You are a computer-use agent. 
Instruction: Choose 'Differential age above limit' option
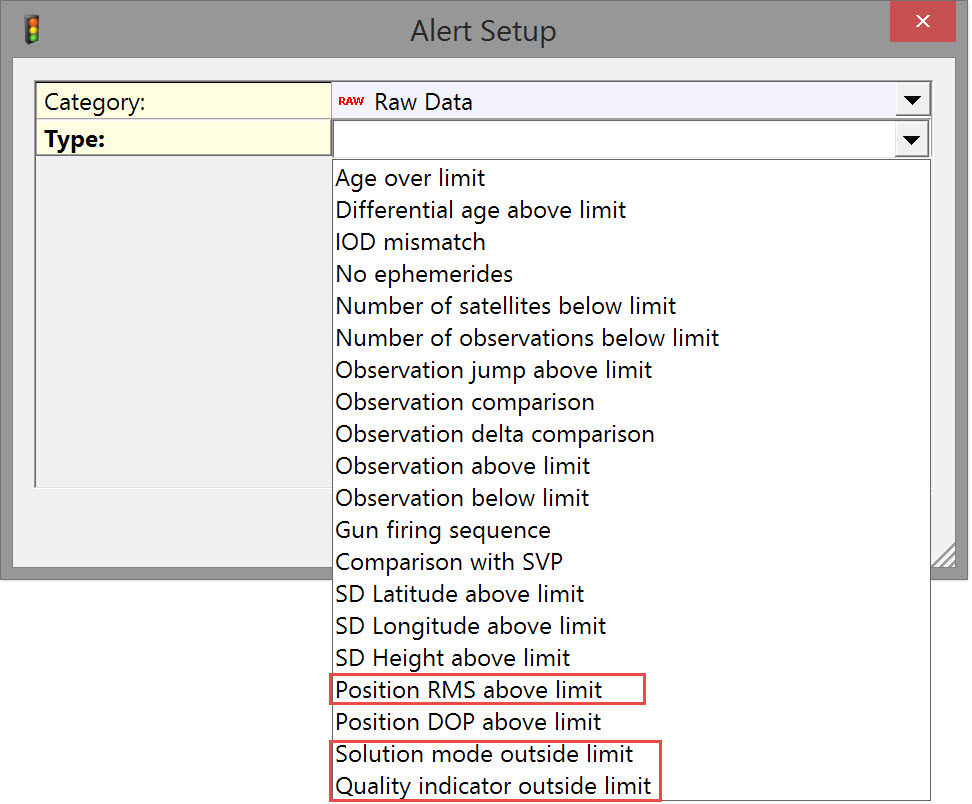click(x=480, y=210)
